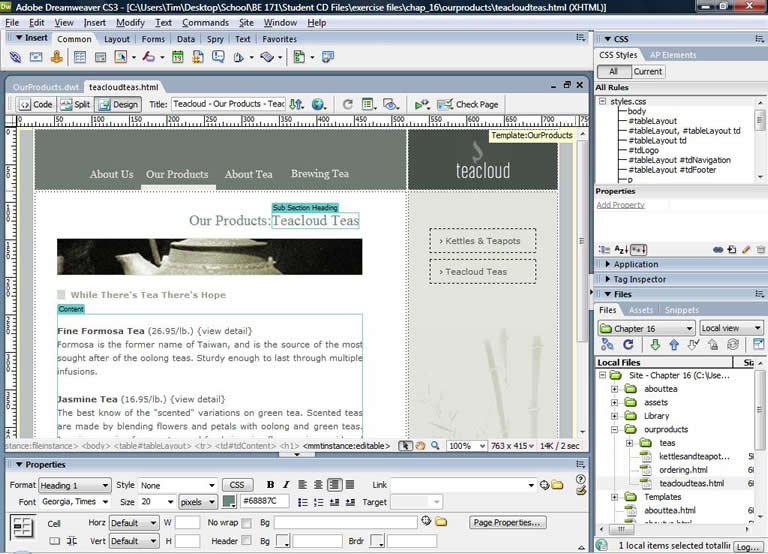Image resolution: width=768 pixels, height=554 pixels.
Task: Attach style sheet link icon
Action: point(718,250)
